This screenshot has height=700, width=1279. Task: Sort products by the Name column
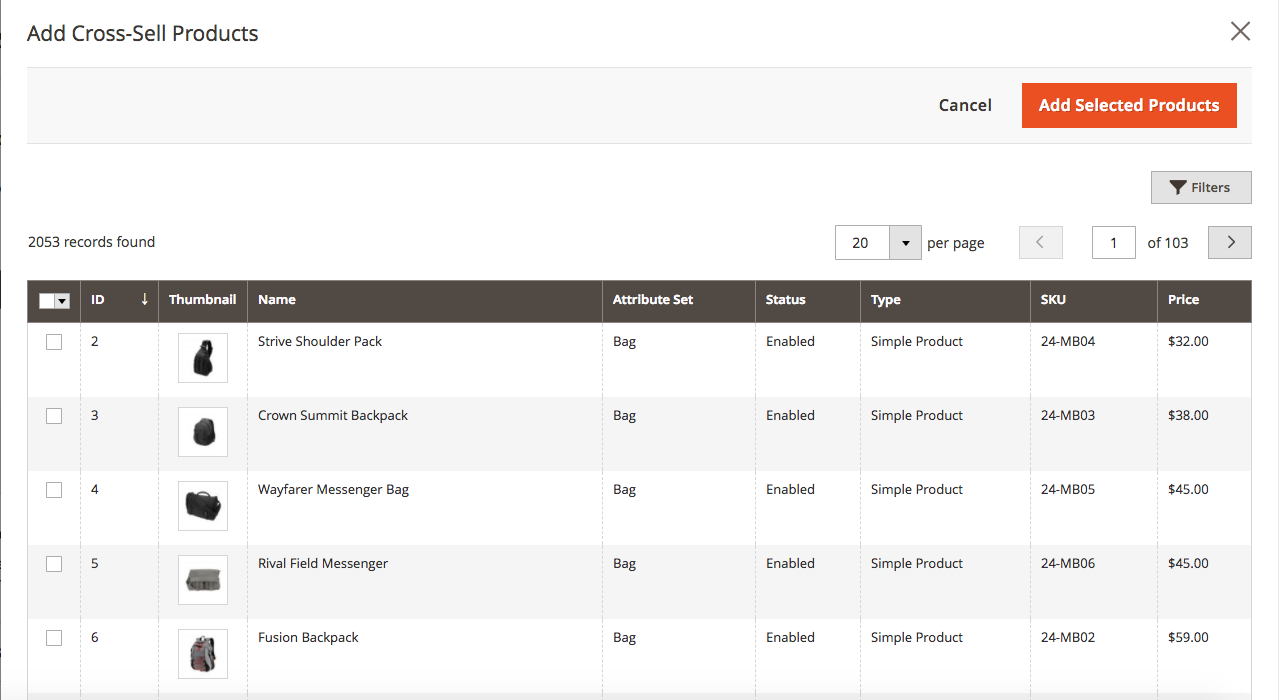click(277, 300)
